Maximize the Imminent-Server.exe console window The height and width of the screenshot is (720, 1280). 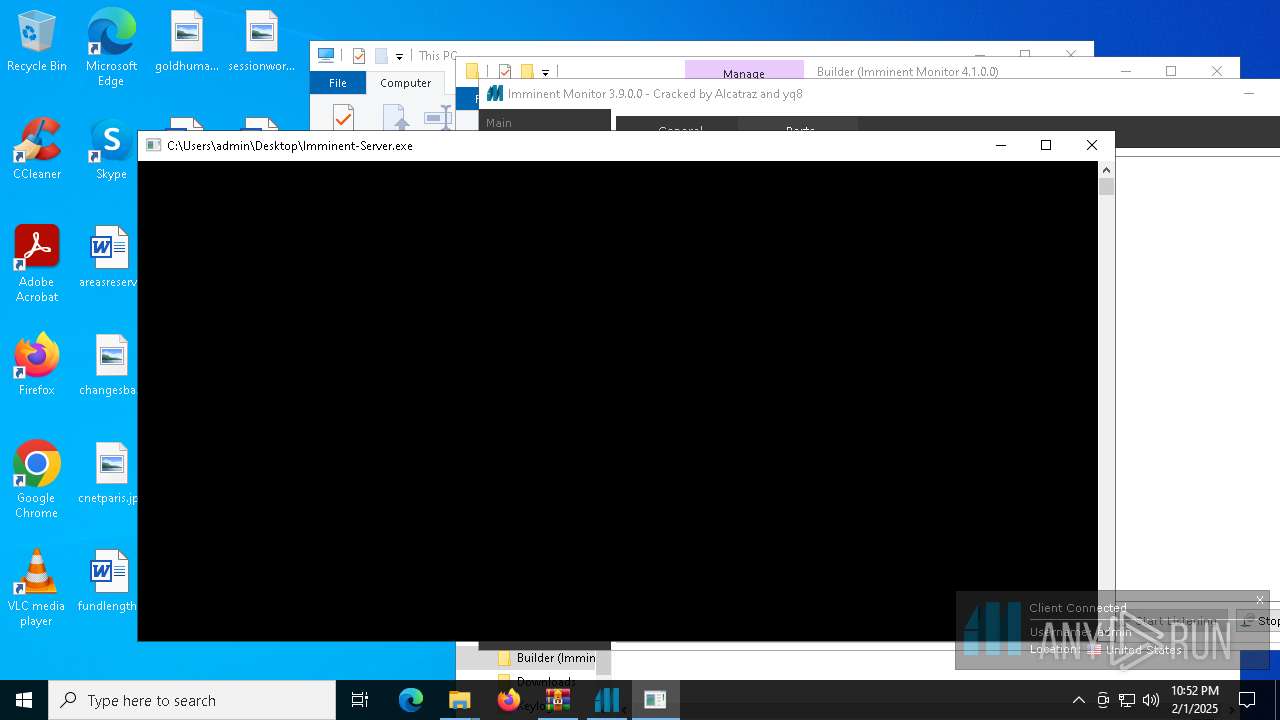[x=1046, y=145]
